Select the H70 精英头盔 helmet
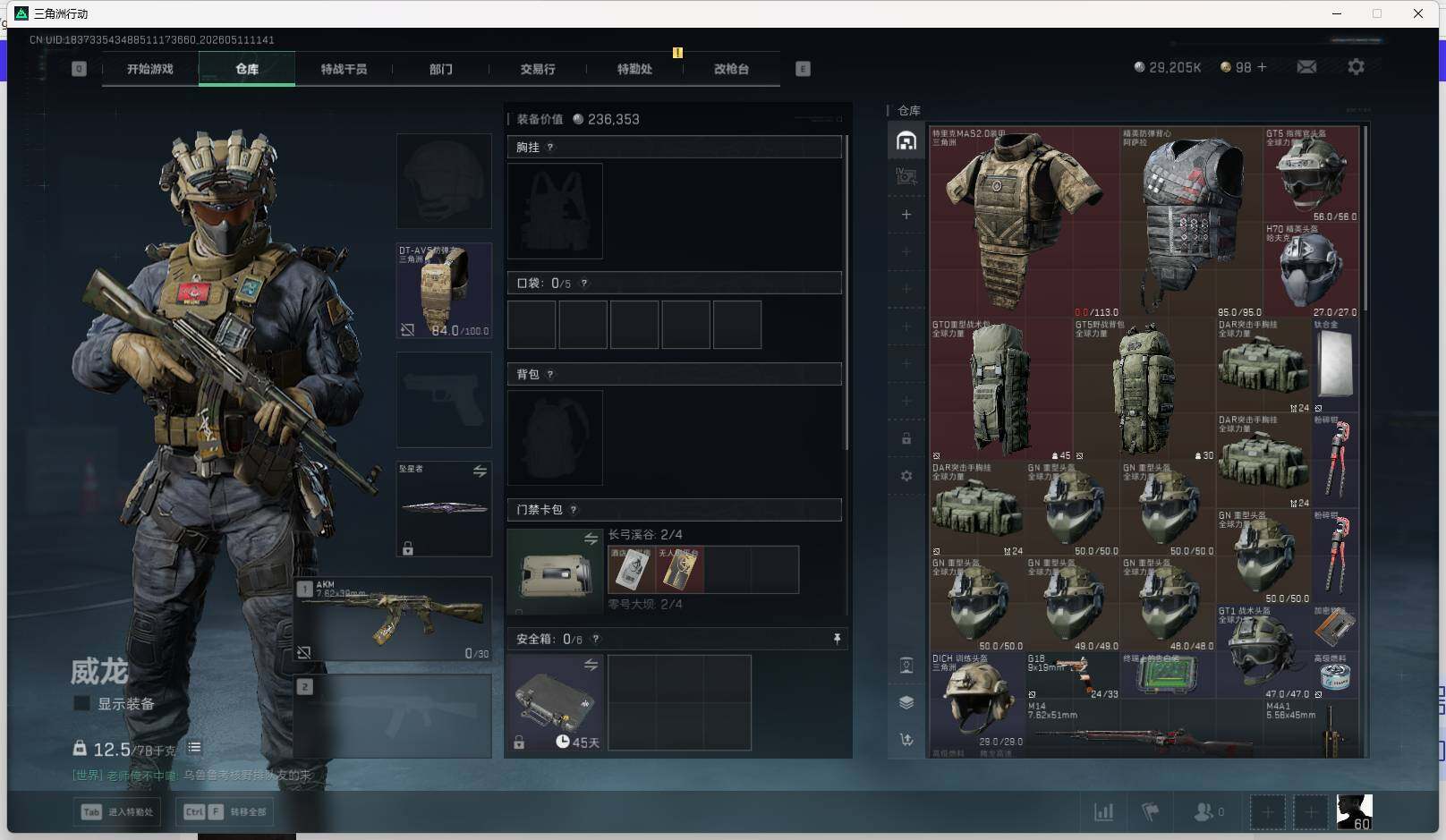The height and width of the screenshot is (840, 1446). 1311,270
